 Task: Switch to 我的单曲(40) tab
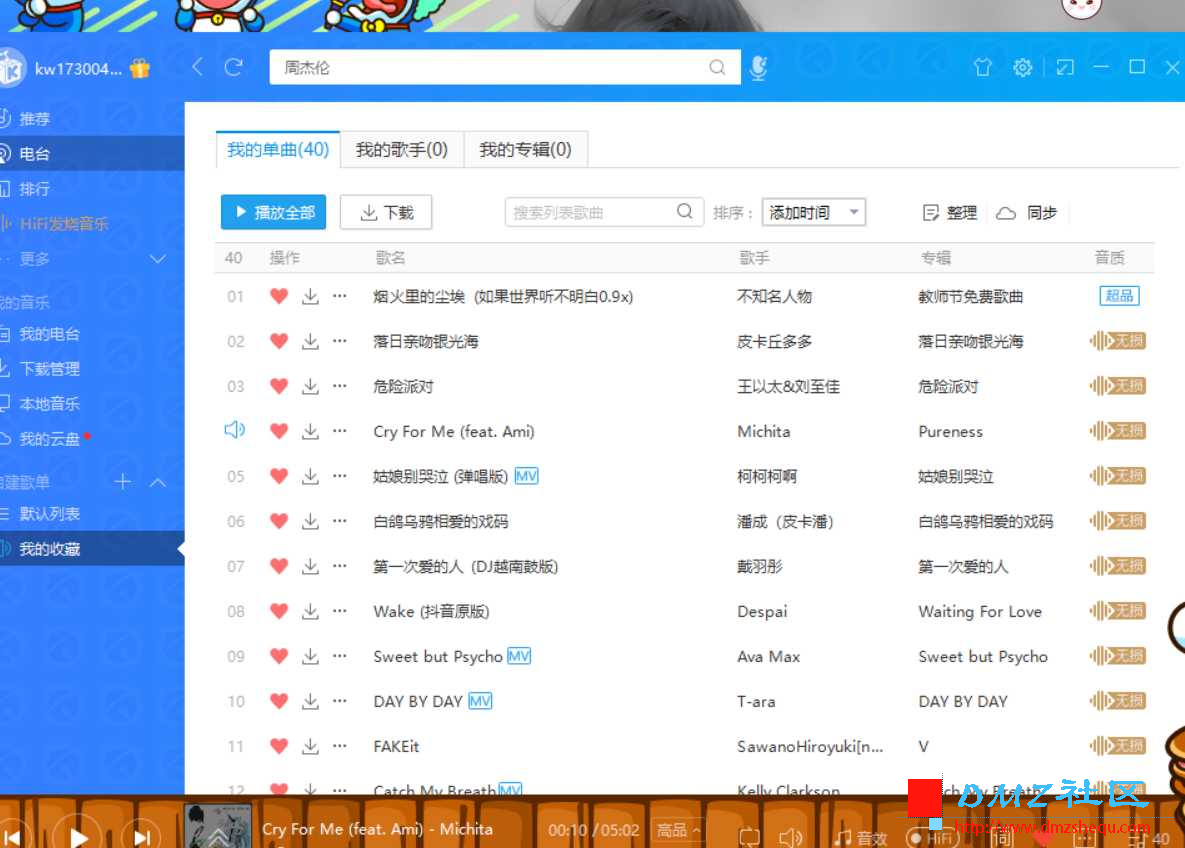click(x=278, y=150)
